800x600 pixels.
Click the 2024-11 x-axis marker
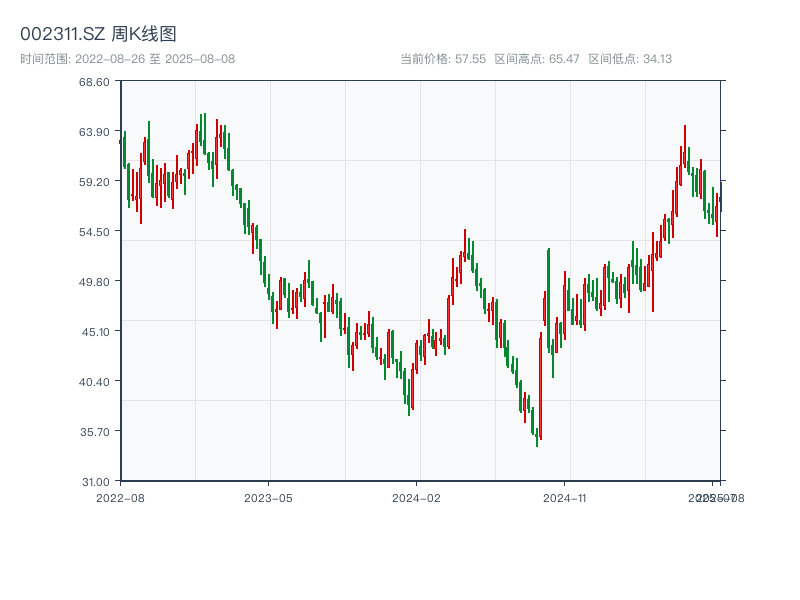pyautogui.click(x=564, y=498)
